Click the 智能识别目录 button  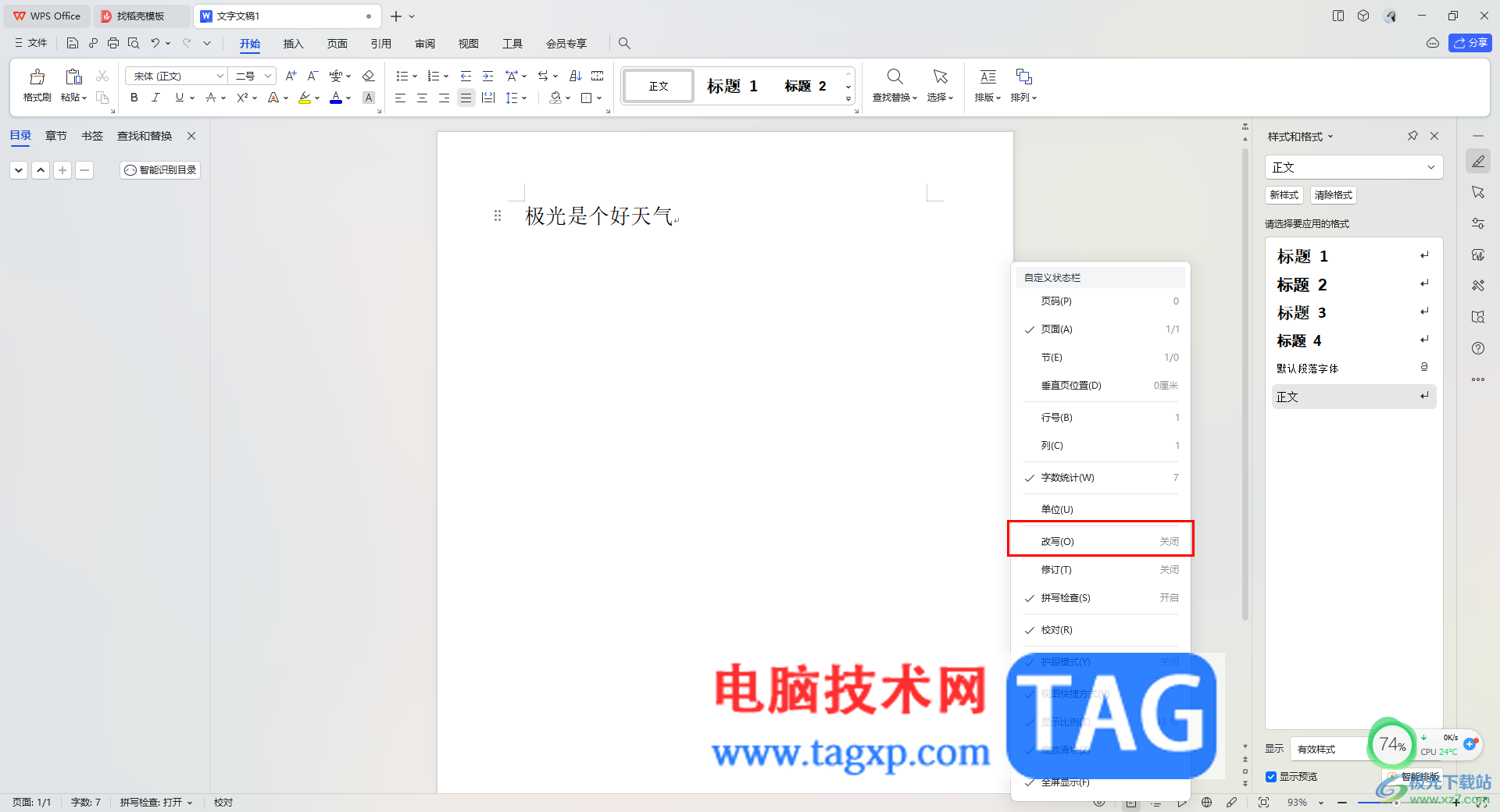click(x=160, y=169)
